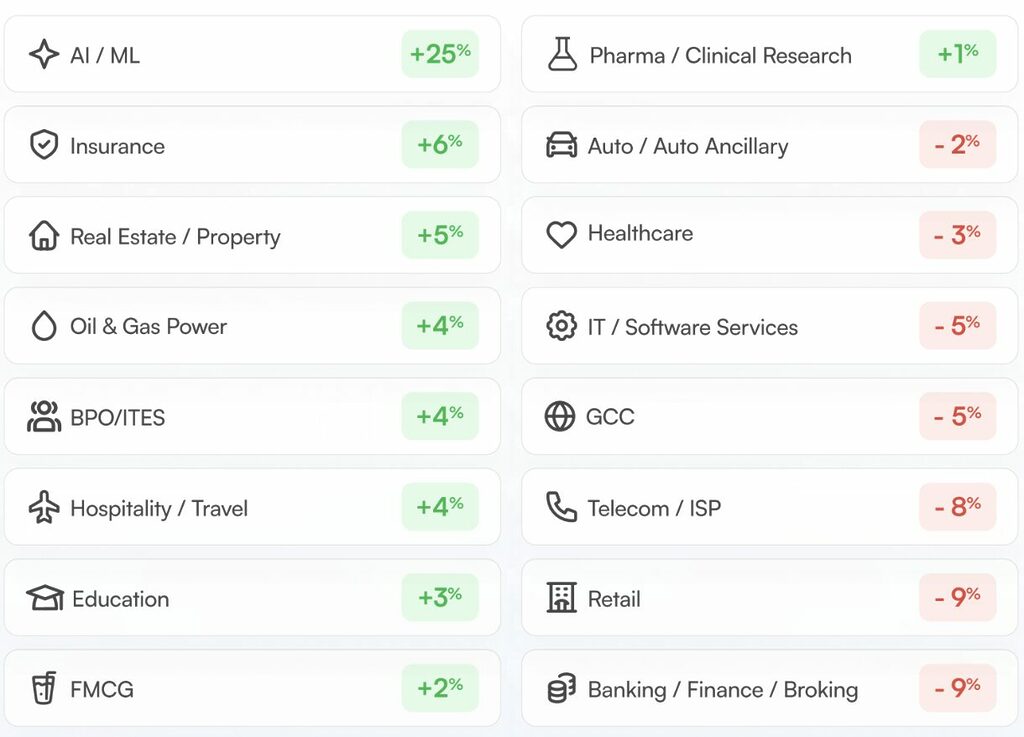
Task: Click the Retail building icon
Action: coord(562,597)
